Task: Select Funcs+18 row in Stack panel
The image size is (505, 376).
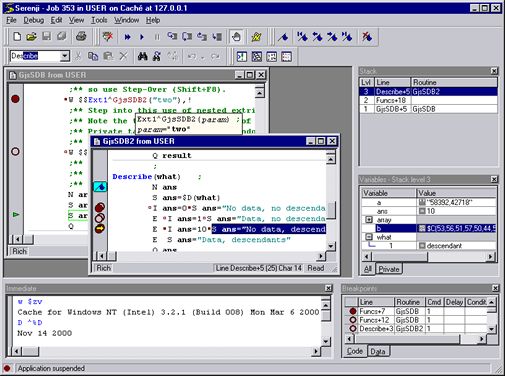Action: 428,100
